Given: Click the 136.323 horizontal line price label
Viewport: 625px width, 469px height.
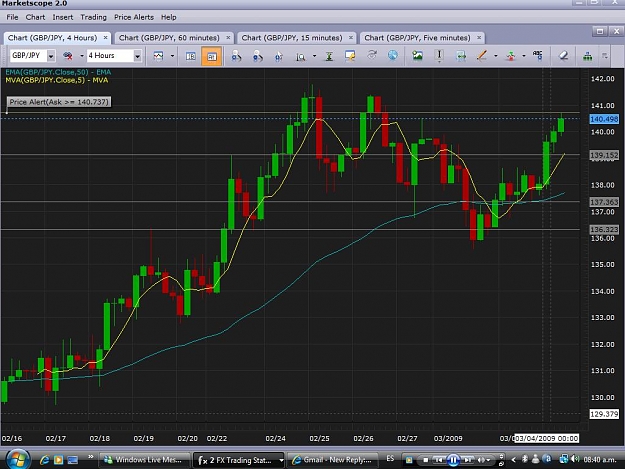Looking at the screenshot, I should point(604,230).
